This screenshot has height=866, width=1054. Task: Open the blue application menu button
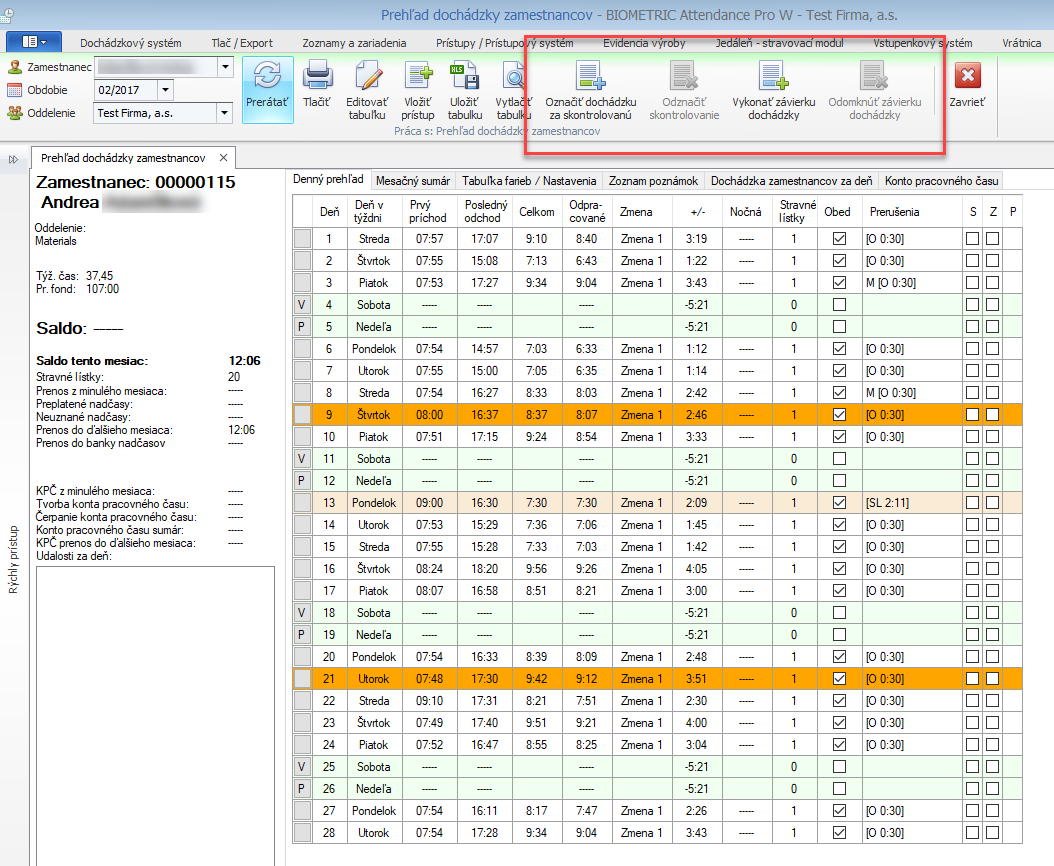[x=34, y=42]
